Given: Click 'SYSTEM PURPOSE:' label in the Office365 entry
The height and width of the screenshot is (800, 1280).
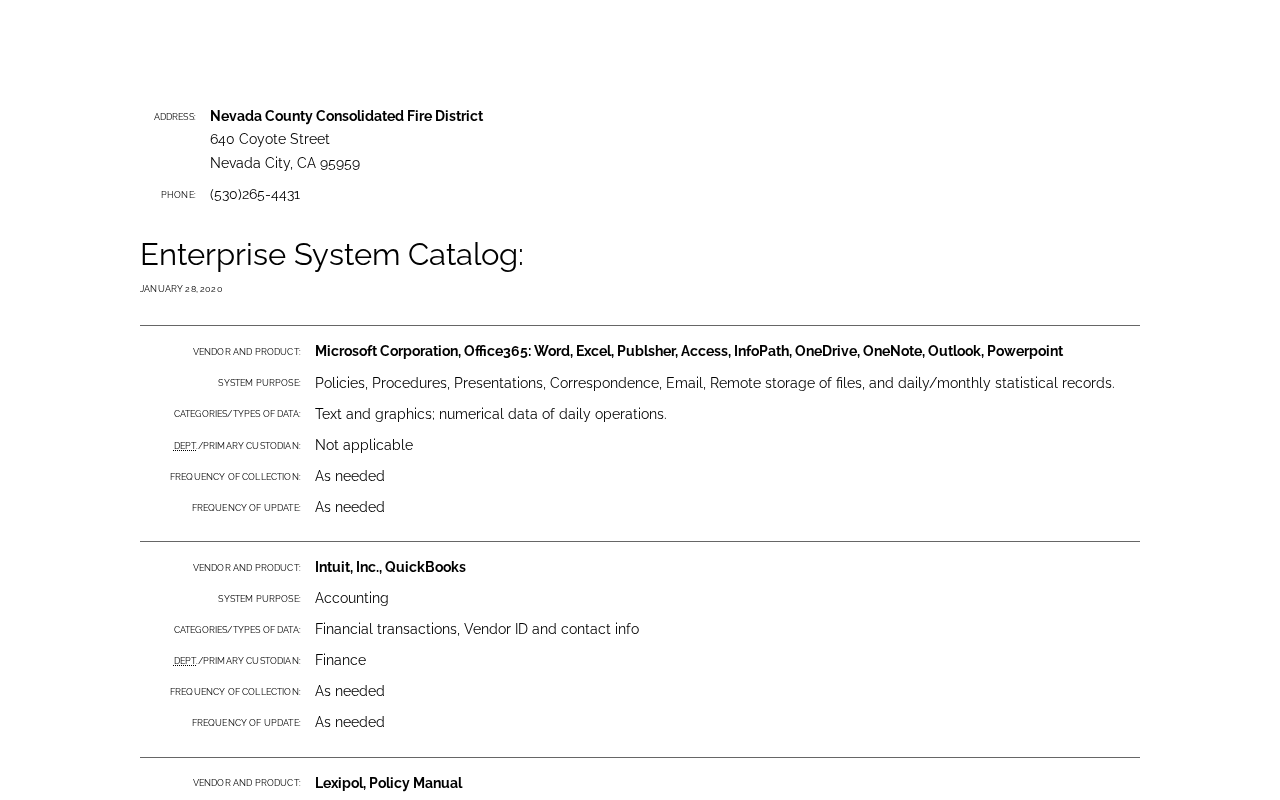Looking at the screenshot, I should [259, 383].
